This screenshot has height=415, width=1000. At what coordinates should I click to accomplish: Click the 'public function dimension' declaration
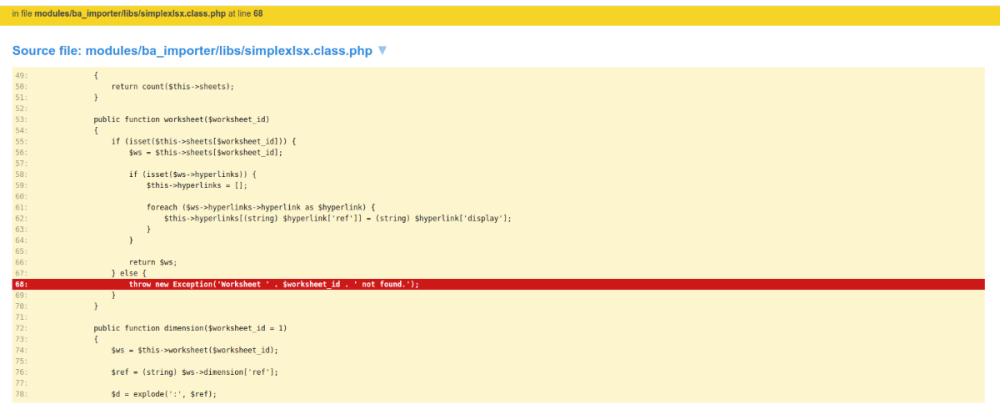(x=190, y=328)
